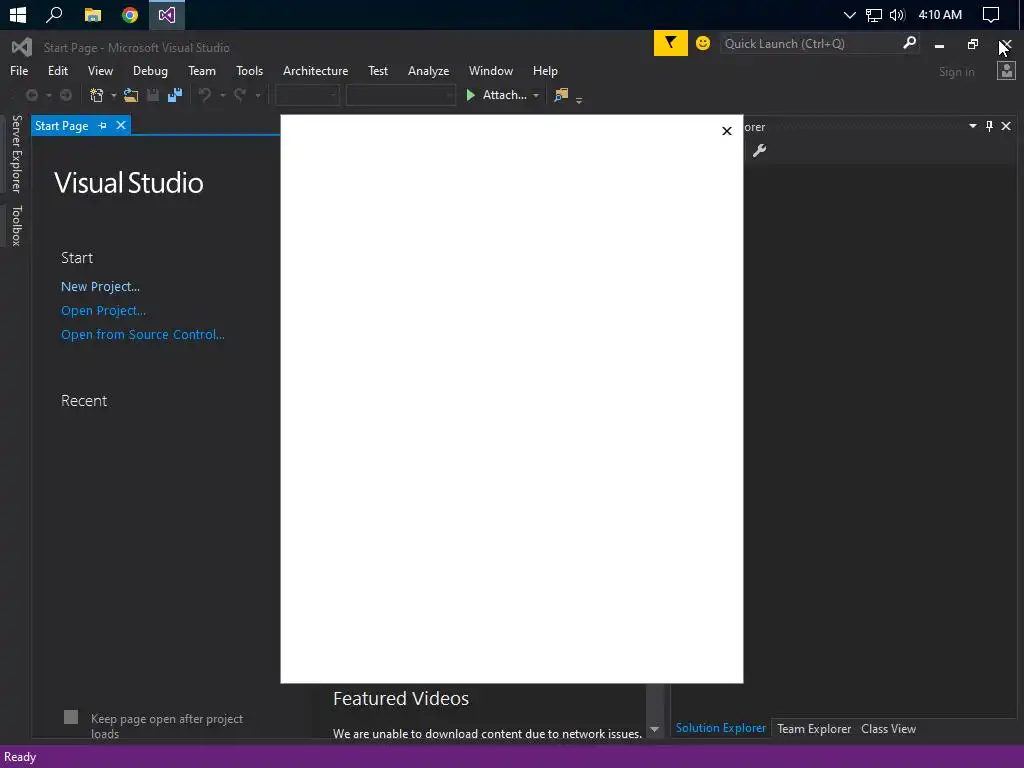Click the Open Project... link
The image size is (1024, 768).
pos(103,311)
